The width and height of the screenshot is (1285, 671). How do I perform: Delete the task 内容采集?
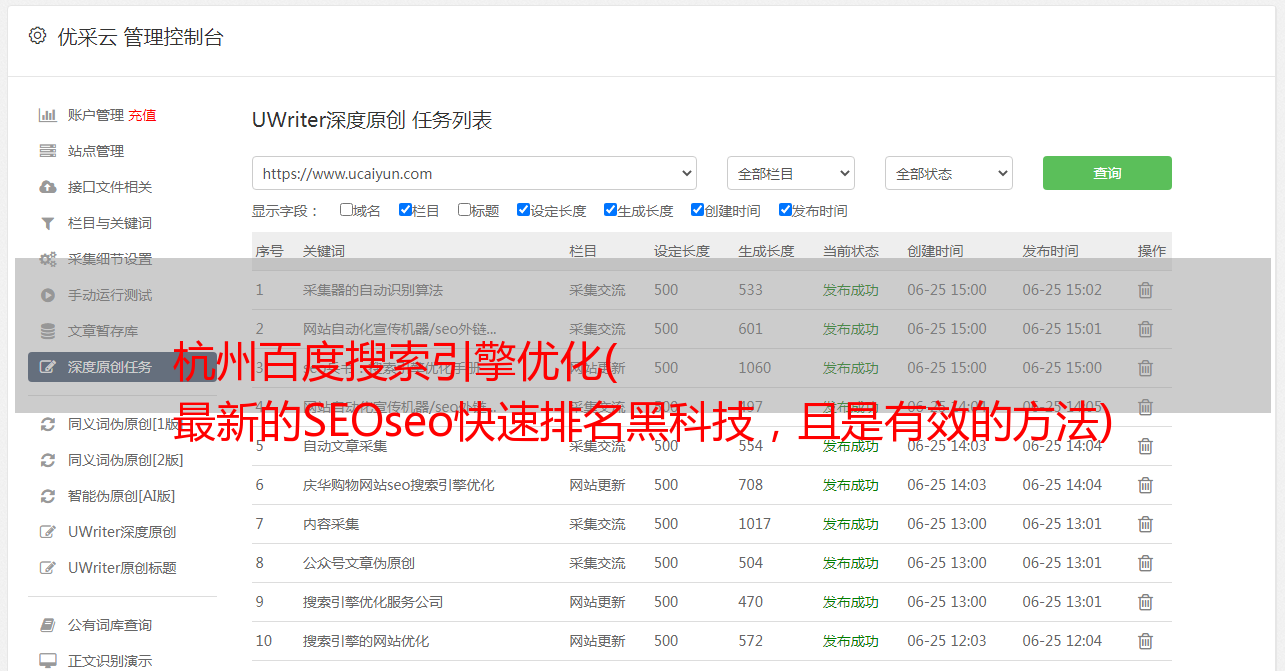pyautogui.click(x=1145, y=524)
